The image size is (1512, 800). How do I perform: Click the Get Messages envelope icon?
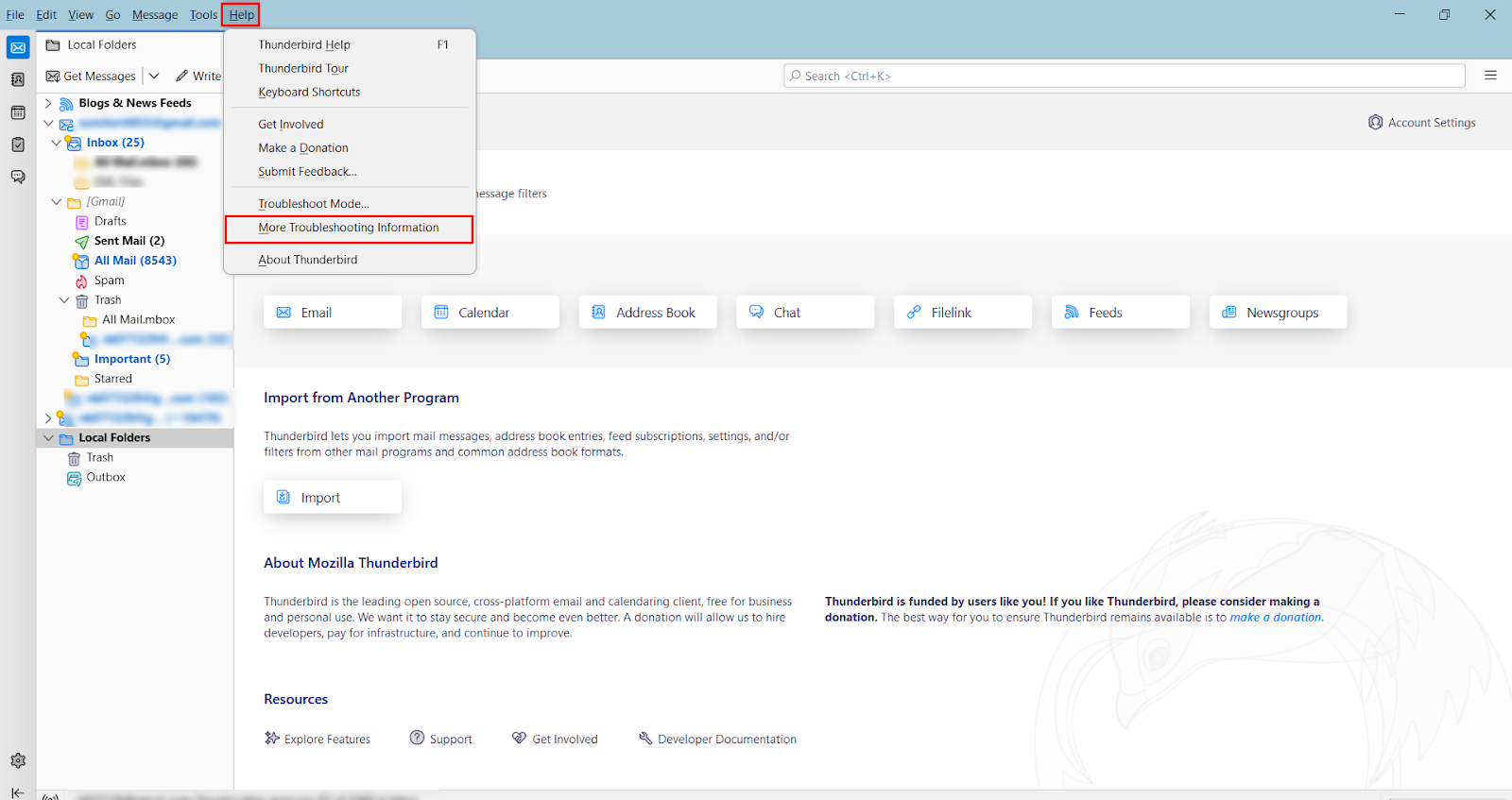53,77
